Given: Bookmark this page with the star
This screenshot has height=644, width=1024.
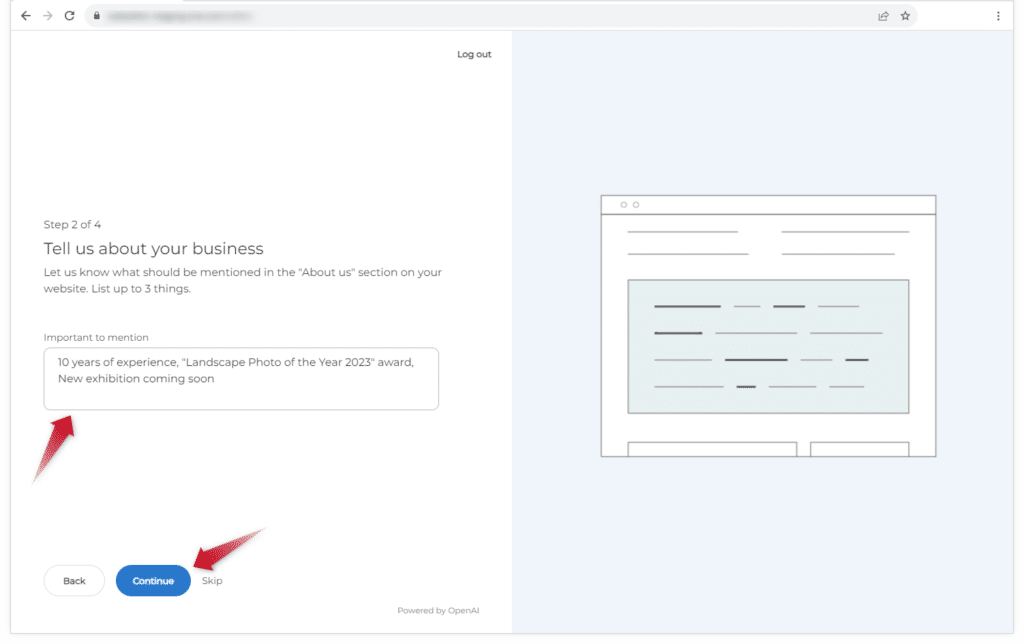Looking at the screenshot, I should (905, 16).
